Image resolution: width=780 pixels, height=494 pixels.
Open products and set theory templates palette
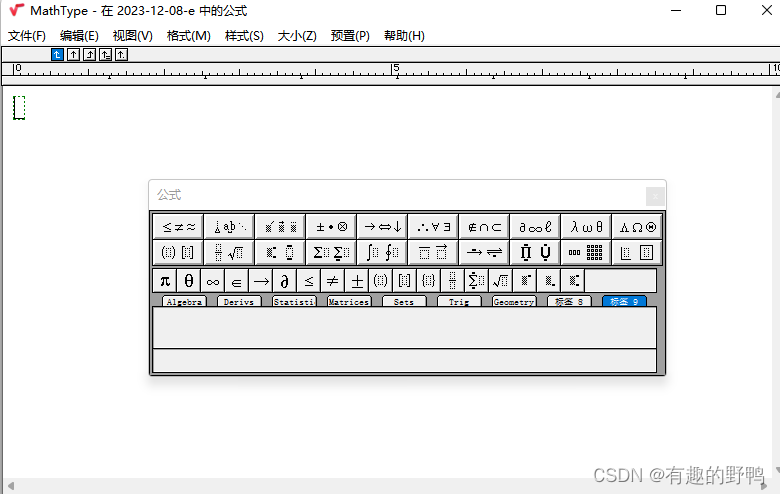click(535, 252)
